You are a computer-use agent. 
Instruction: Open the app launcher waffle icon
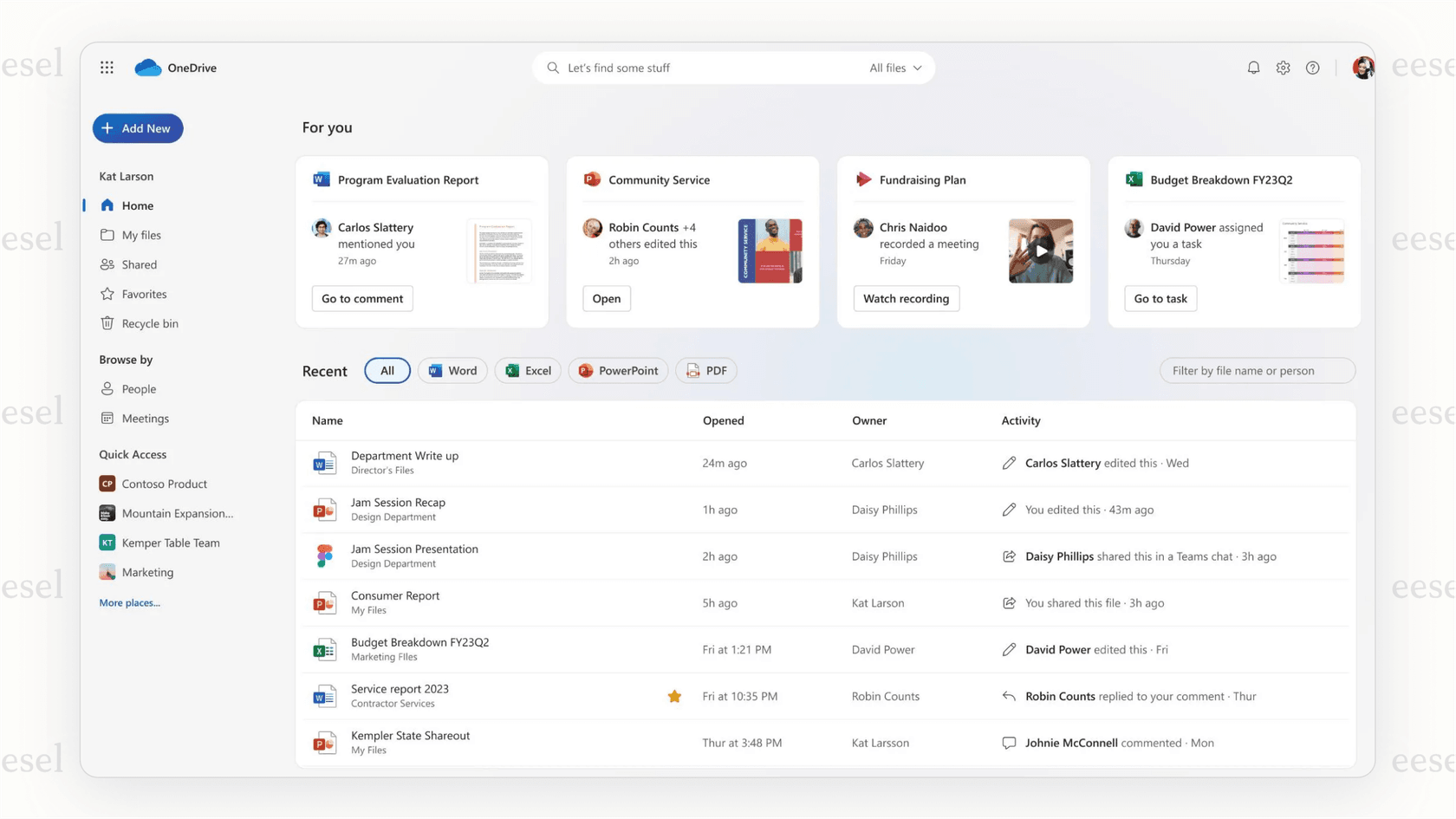(107, 67)
